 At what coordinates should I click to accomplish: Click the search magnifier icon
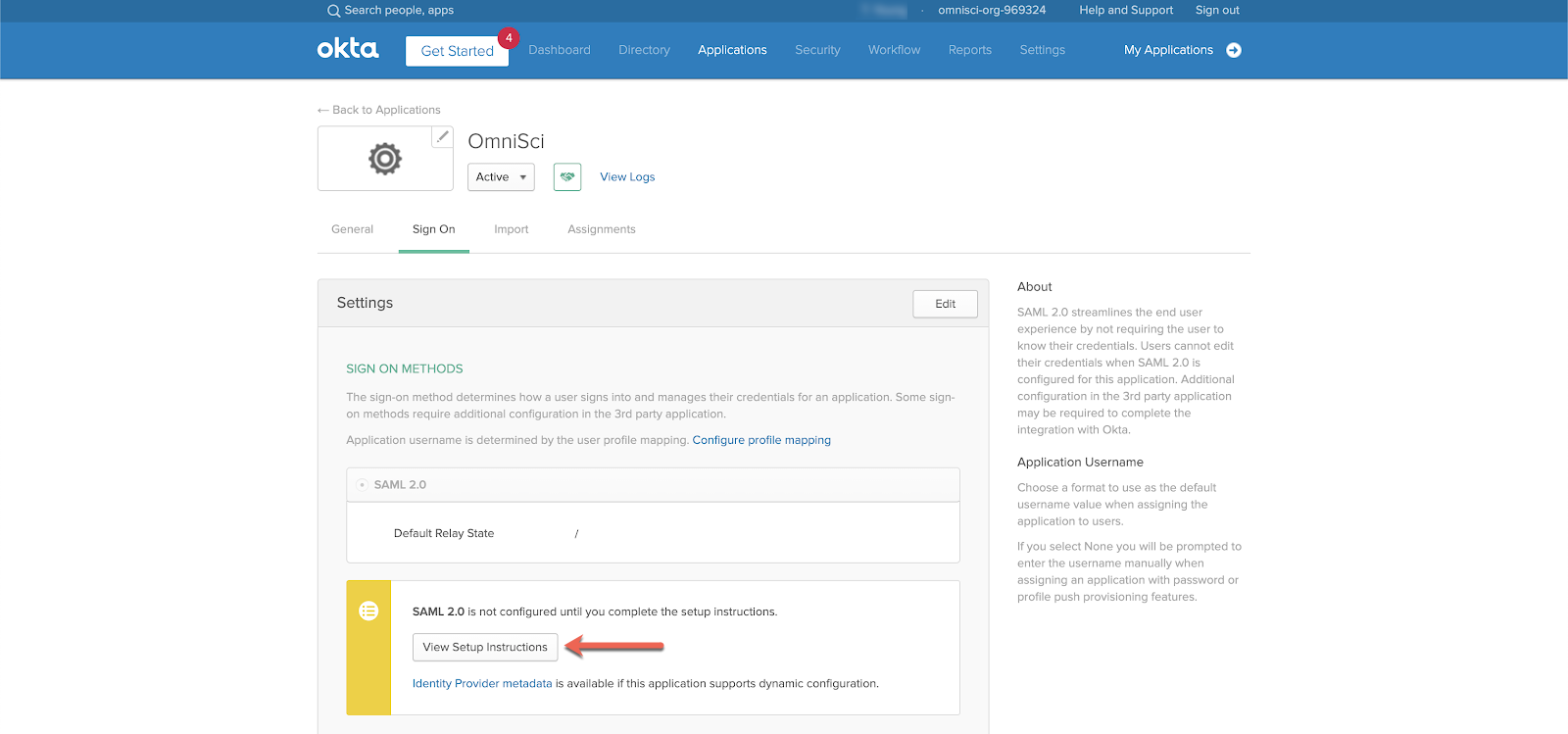[x=333, y=11]
